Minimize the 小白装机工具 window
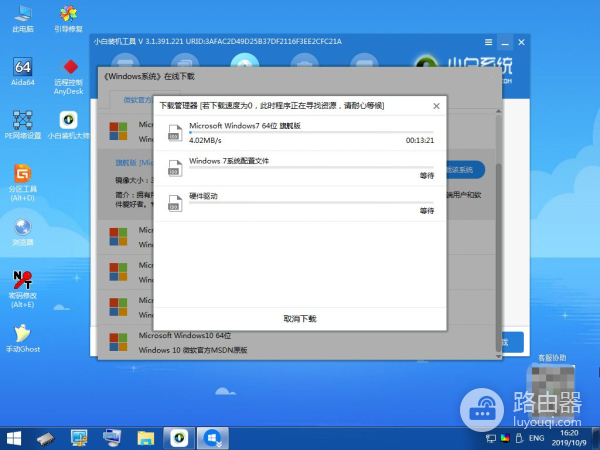The width and height of the screenshot is (600, 450). [505, 42]
